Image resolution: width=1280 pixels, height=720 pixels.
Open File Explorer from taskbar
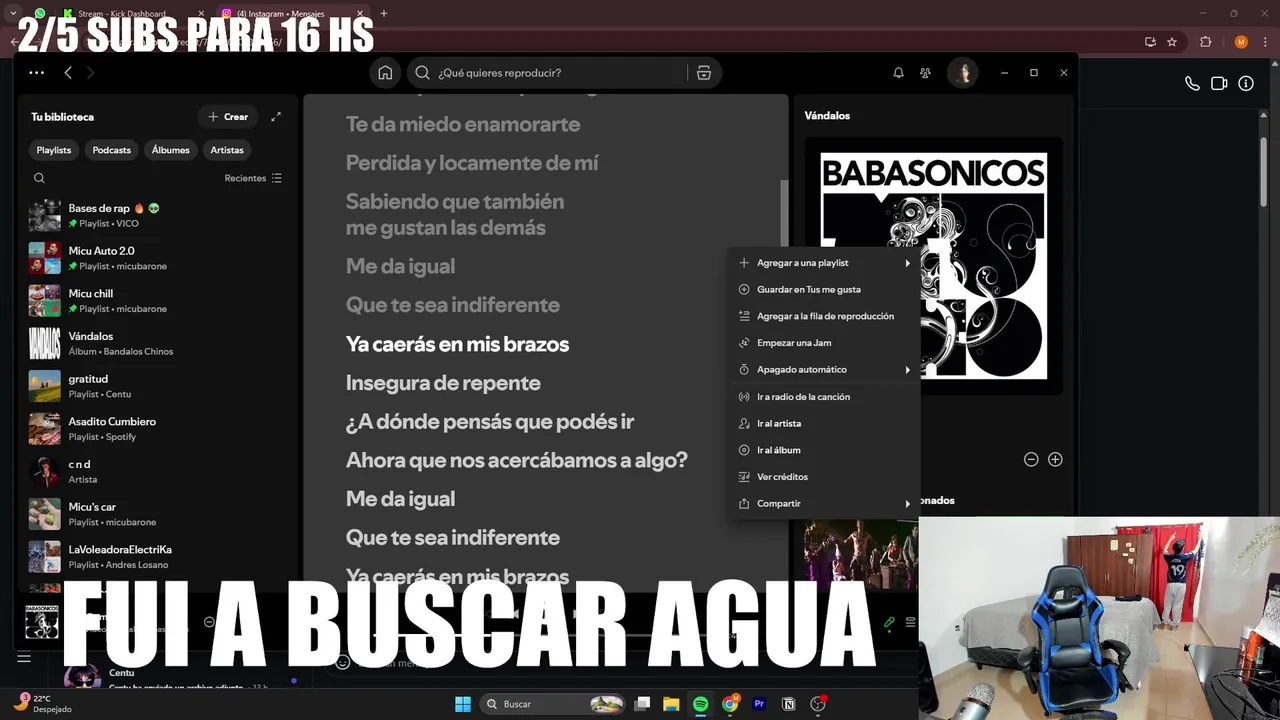click(x=671, y=704)
